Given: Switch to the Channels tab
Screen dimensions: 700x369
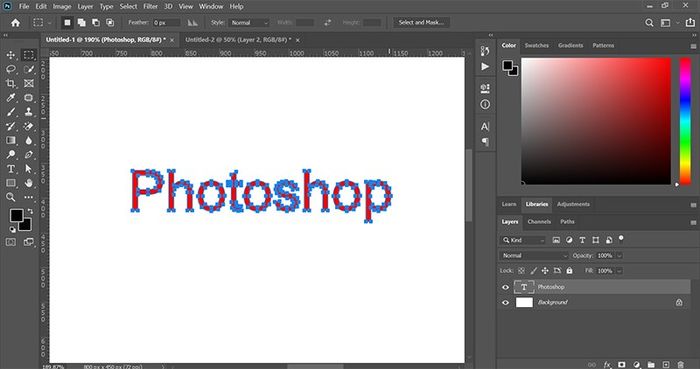Looking at the screenshot, I should [x=539, y=222].
